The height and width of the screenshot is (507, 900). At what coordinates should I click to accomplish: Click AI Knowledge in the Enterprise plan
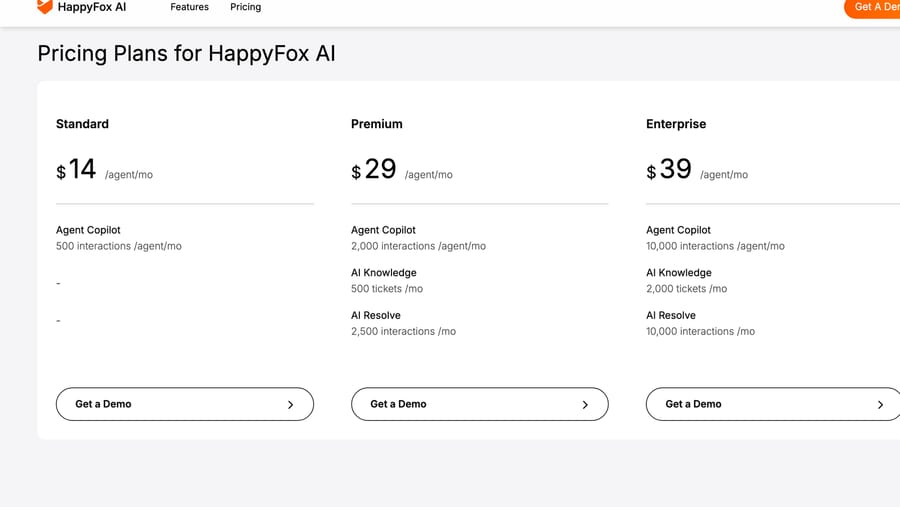click(x=679, y=273)
